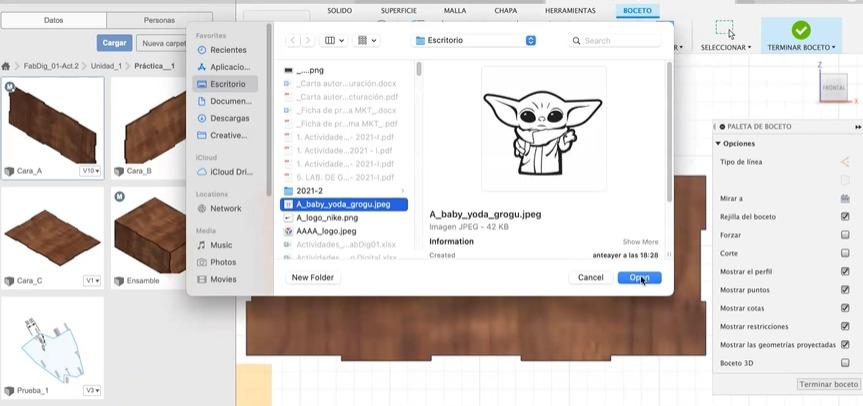Open the grid grouping dropdown
The image size is (863, 406).
click(367, 40)
